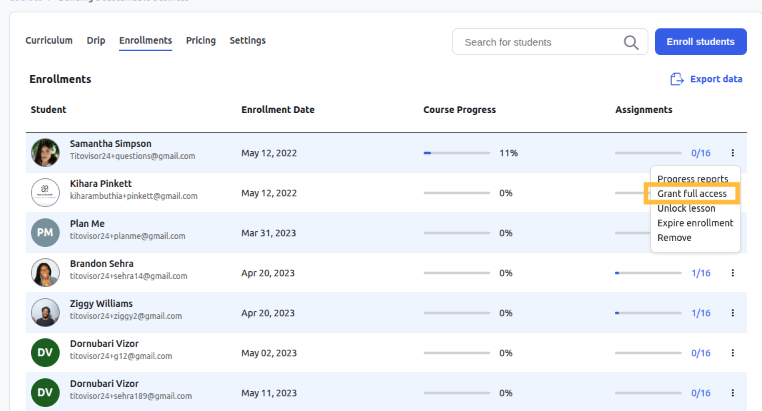Click Brandon Sehra's avatar photo
Screen dimensions: 762x411
(45, 273)
